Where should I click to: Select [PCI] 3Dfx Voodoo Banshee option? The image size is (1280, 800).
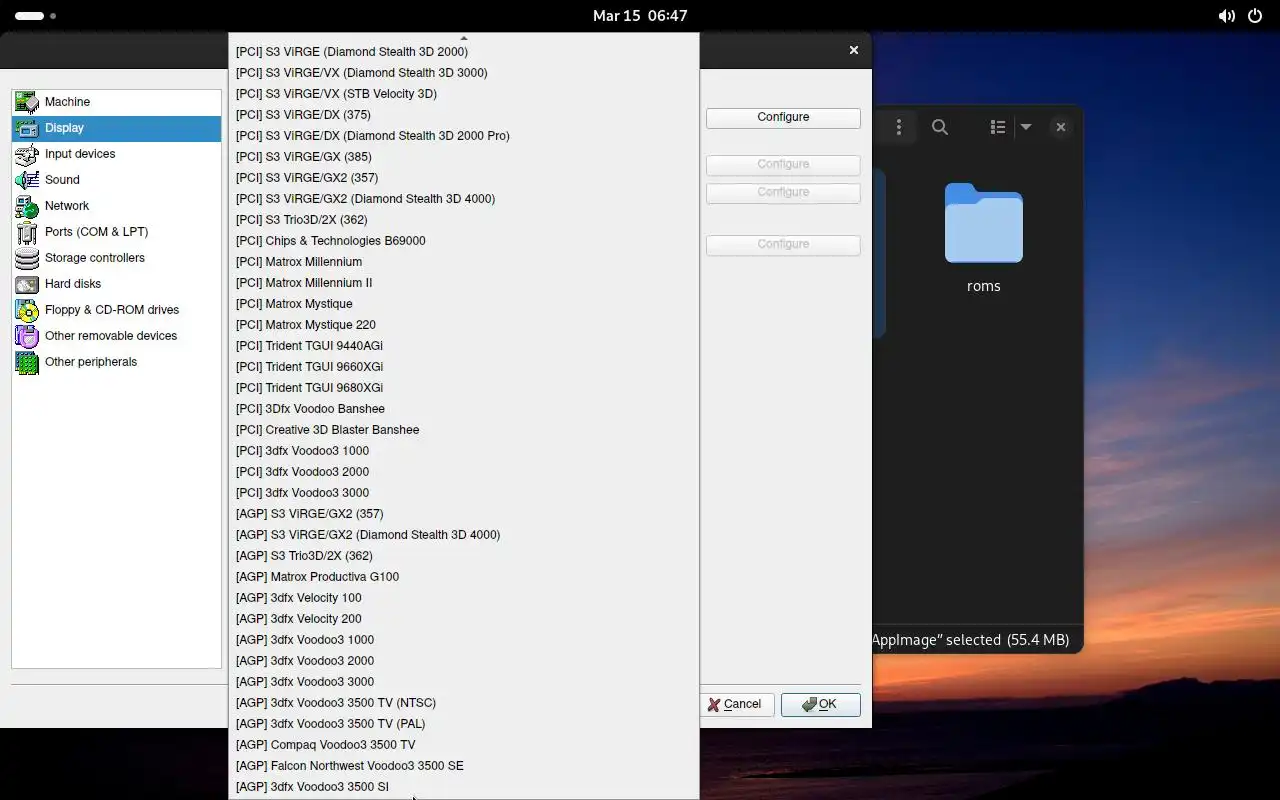tap(463, 409)
